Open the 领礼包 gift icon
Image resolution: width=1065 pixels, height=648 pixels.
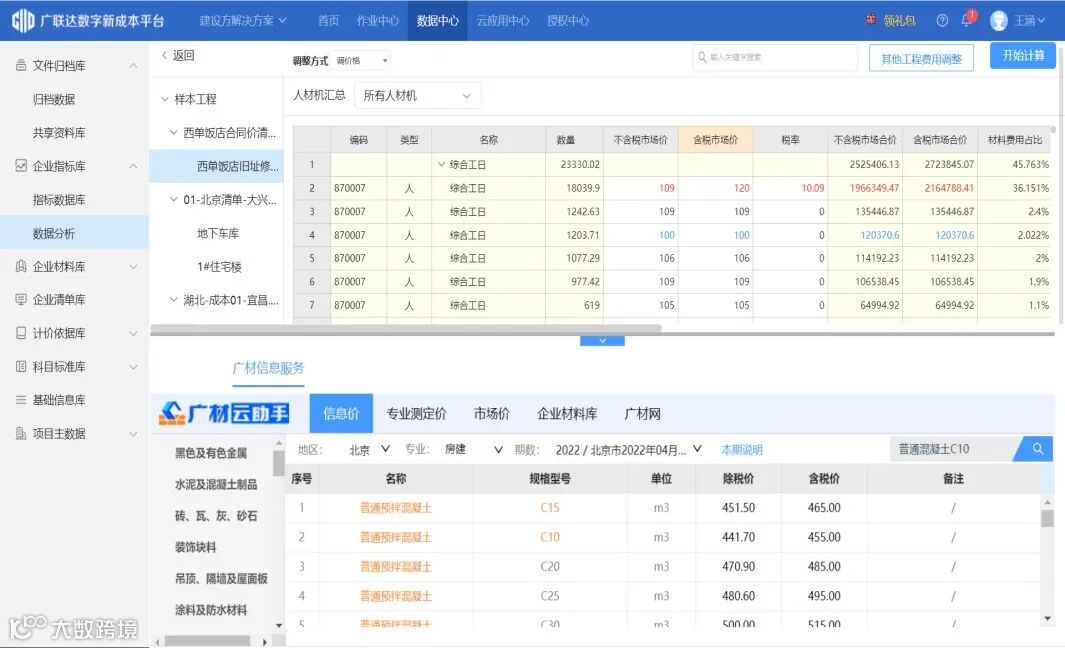point(871,20)
